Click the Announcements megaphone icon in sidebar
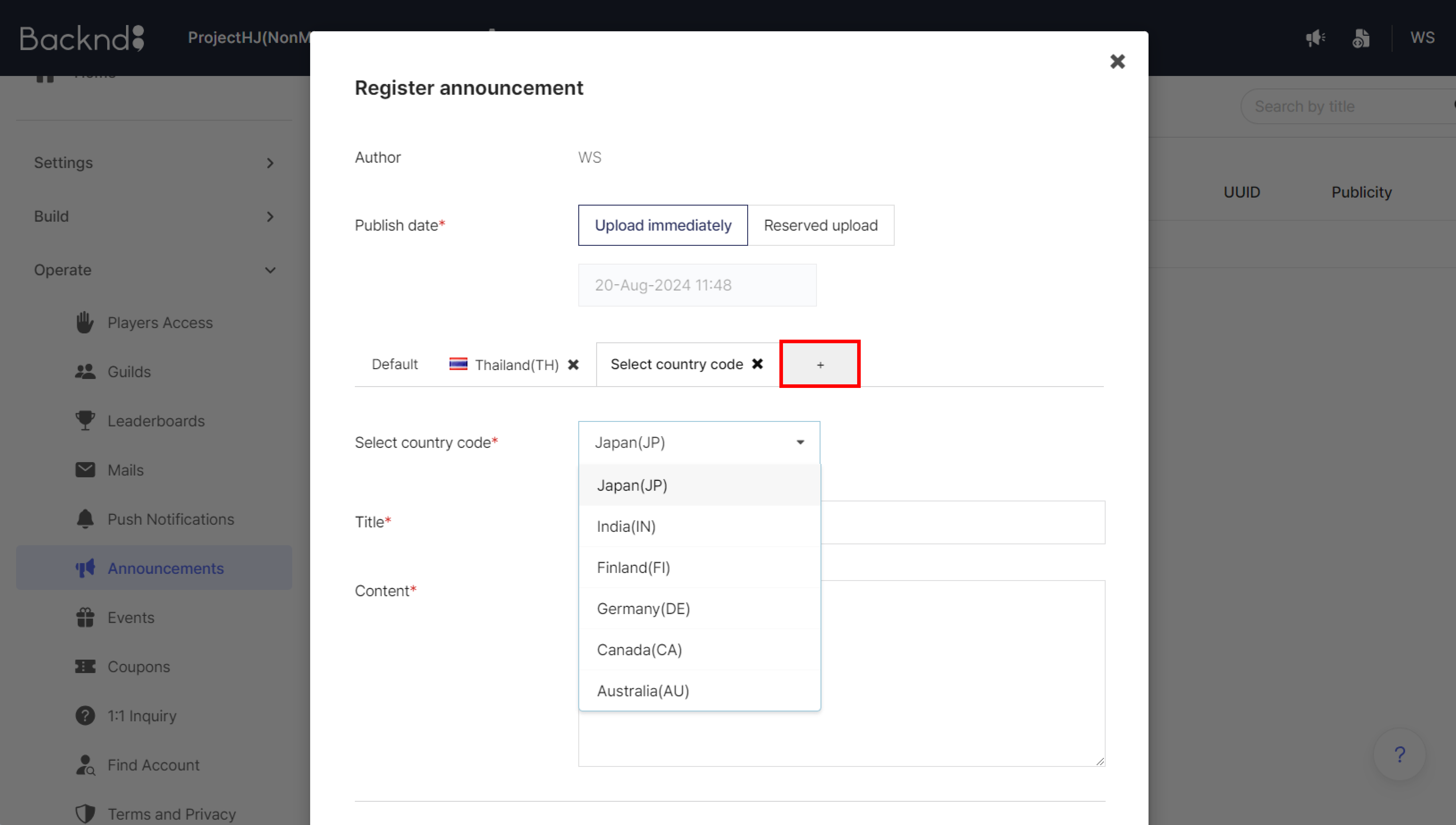Viewport: 1456px width, 825px height. (85, 568)
